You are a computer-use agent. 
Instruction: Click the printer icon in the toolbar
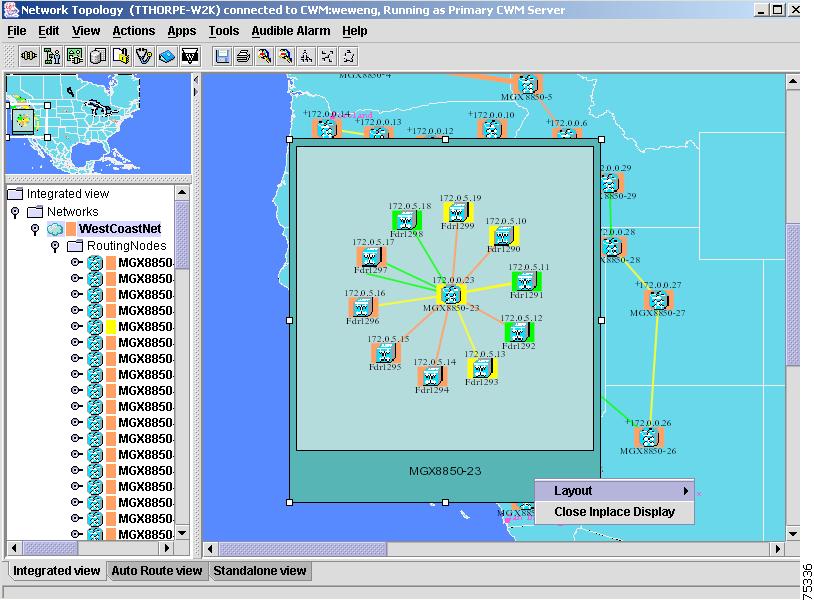[x=243, y=56]
